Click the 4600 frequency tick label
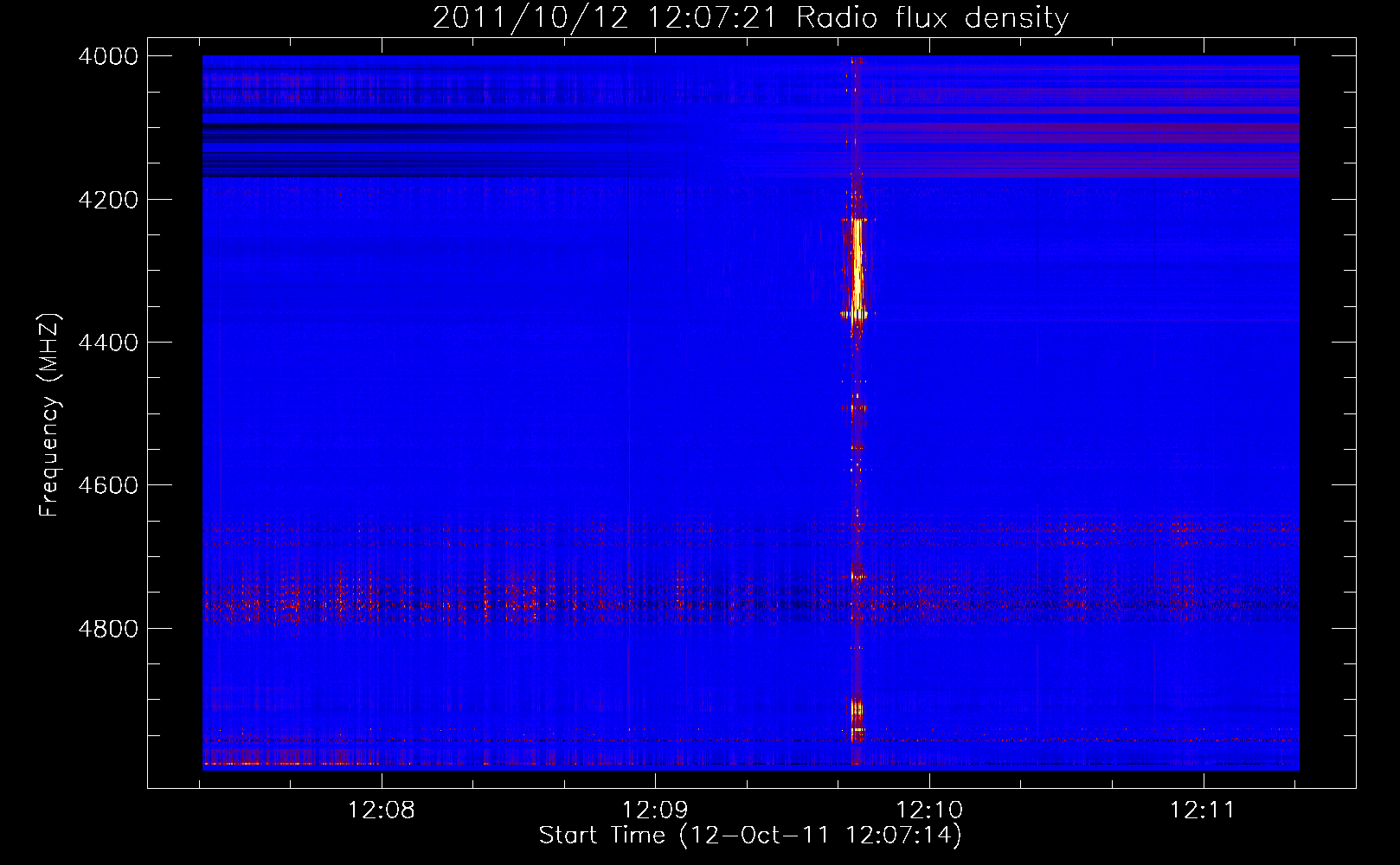Image resolution: width=1400 pixels, height=865 pixels. click(x=108, y=485)
